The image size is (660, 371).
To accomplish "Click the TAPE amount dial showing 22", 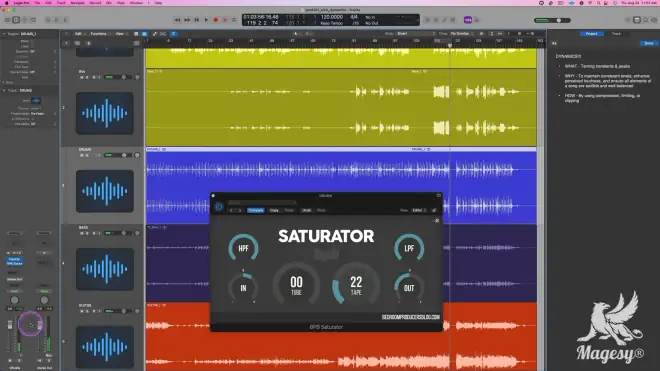I will tap(356, 285).
